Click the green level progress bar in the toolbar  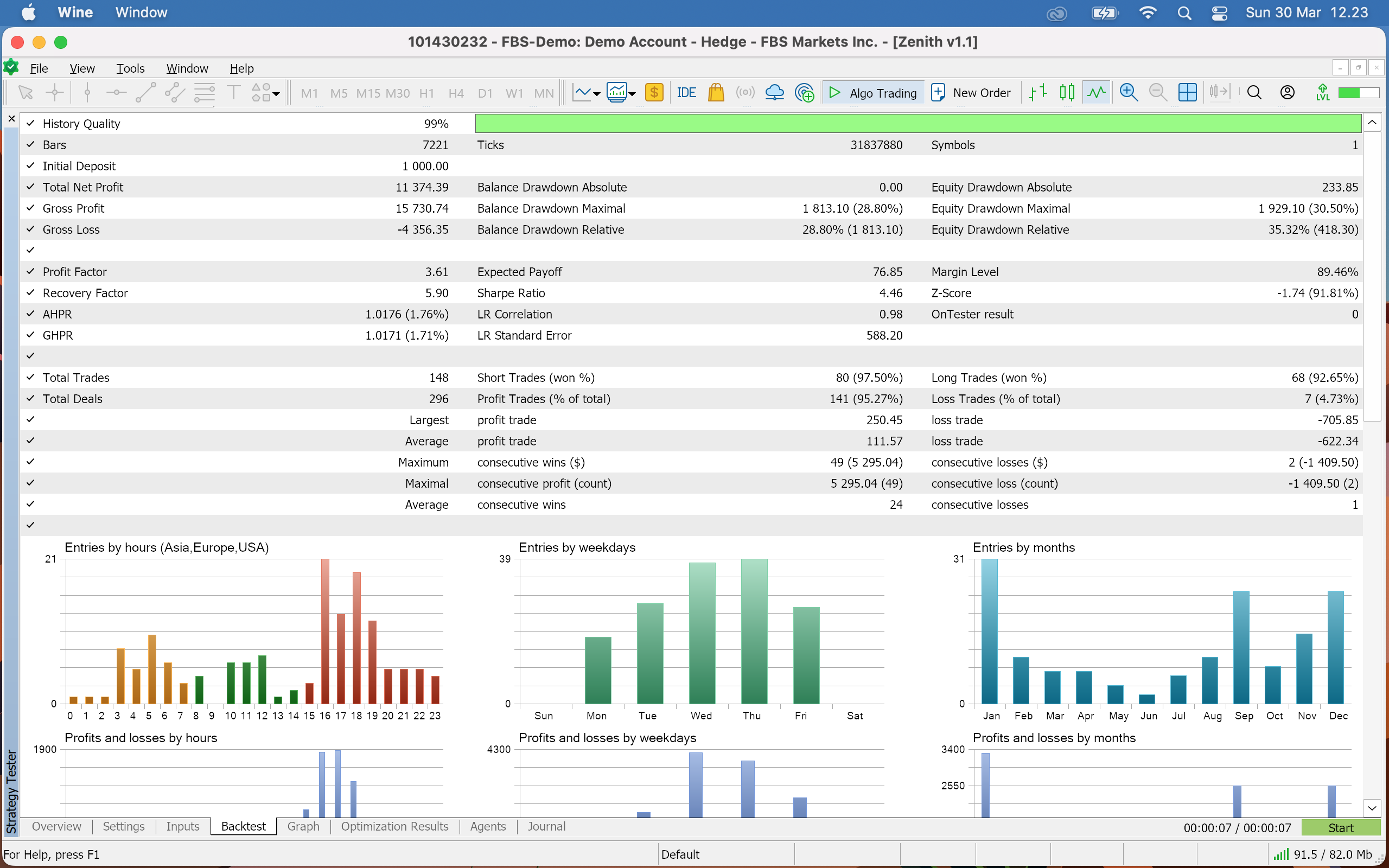point(1358,92)
